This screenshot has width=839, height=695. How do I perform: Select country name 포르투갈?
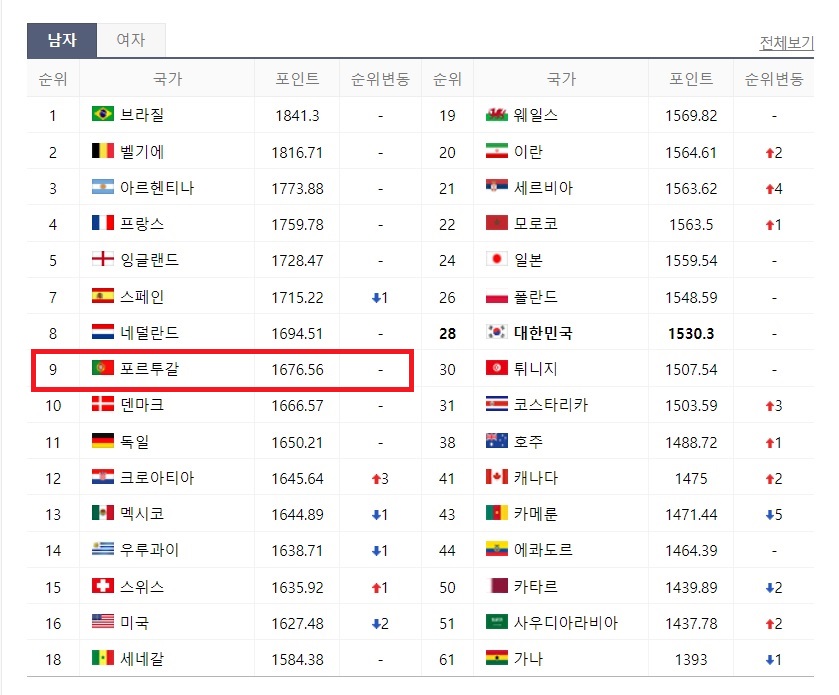(x=149, y=369)
